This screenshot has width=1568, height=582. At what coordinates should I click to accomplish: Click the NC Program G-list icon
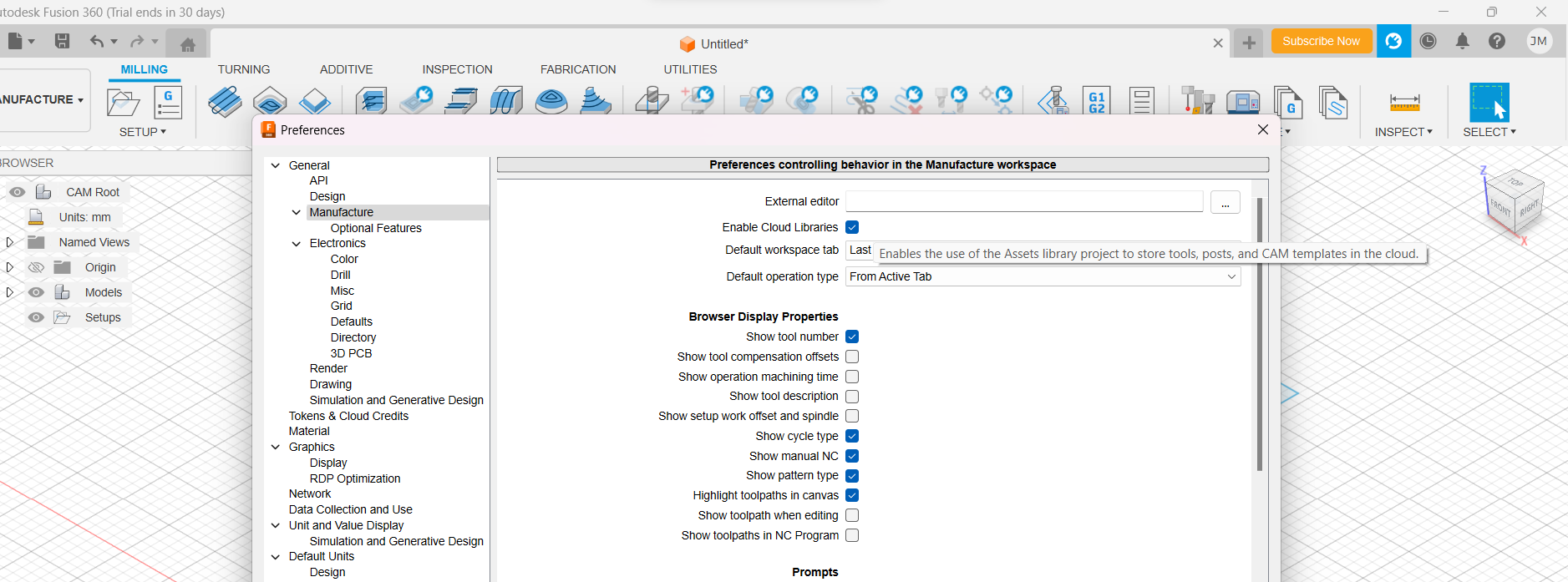[x=168, y=103]
